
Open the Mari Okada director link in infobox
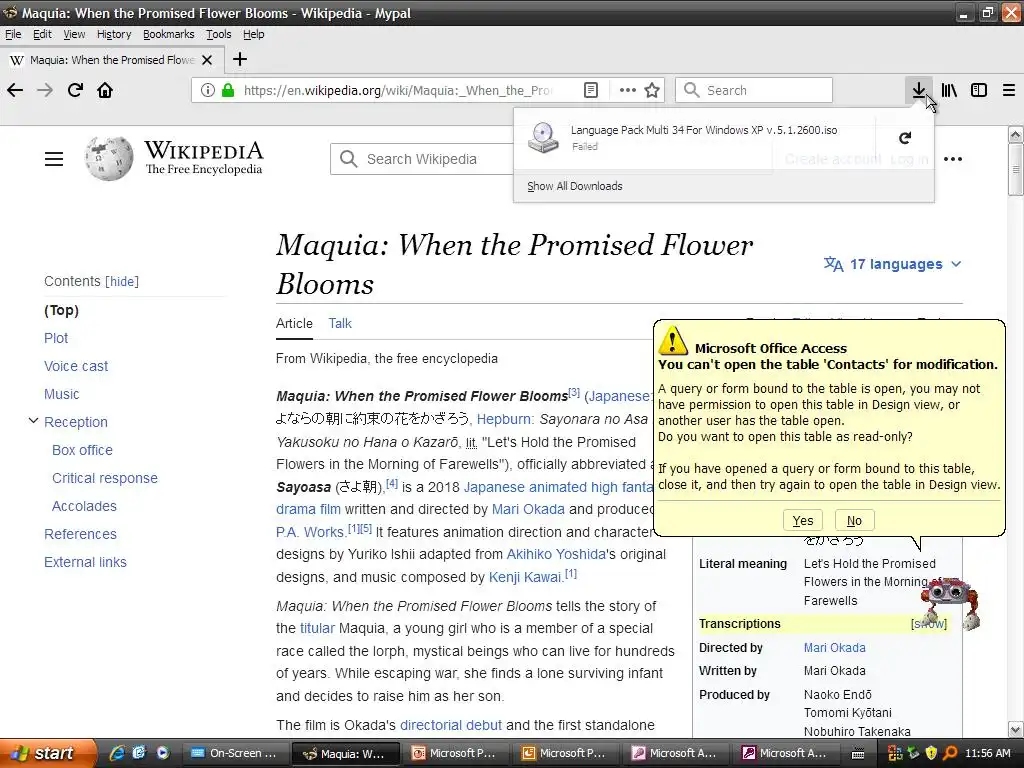tap(835, 648)
